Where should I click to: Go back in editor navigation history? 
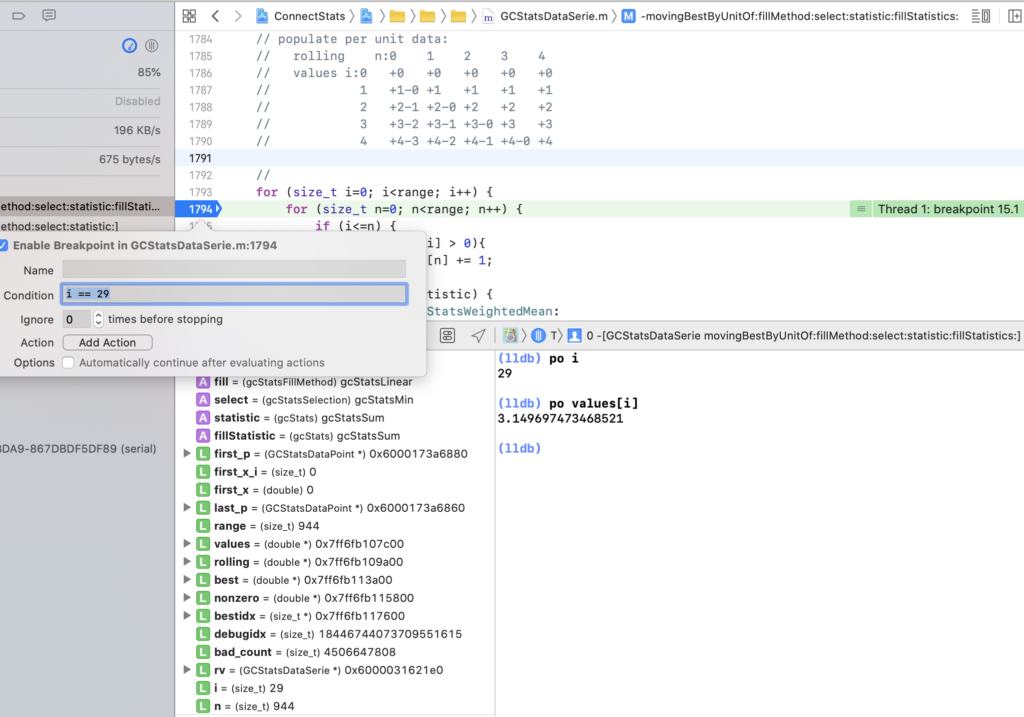pos(215,16)
